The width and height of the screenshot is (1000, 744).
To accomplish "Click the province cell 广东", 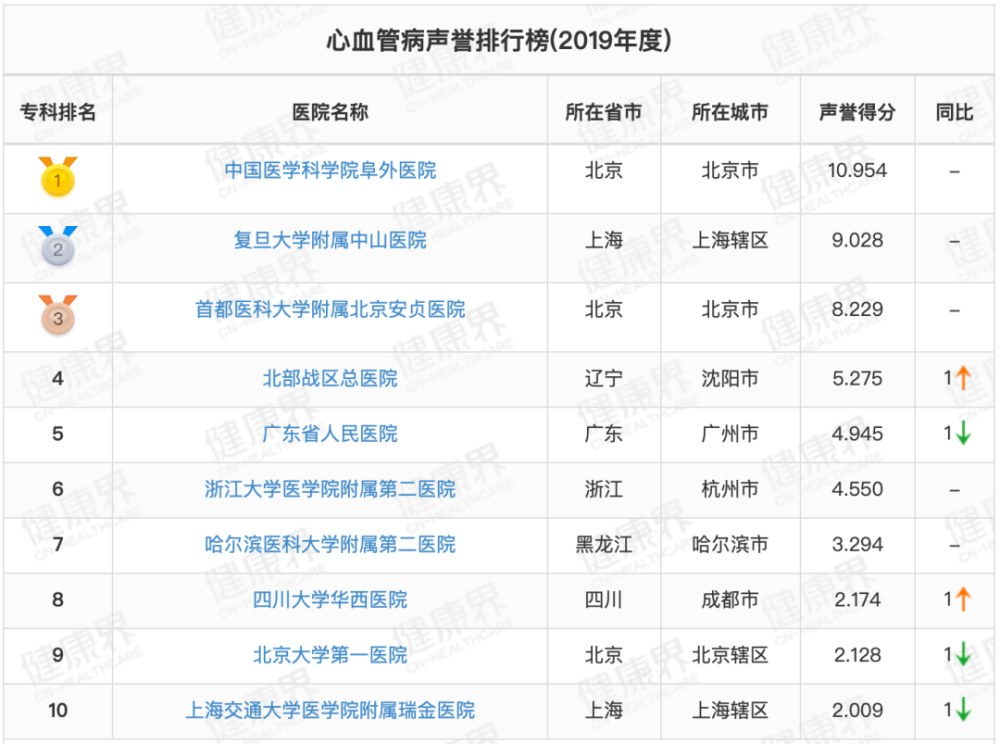I will pyautogui.click(x=603, y=434).
